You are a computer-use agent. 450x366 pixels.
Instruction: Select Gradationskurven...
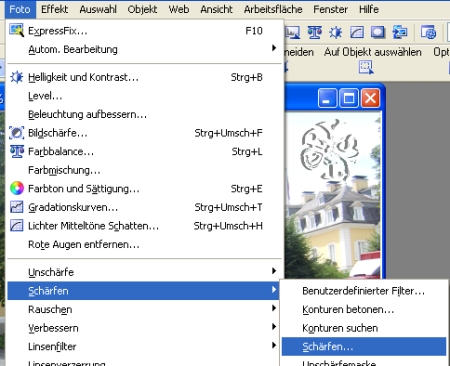(144, 207)
